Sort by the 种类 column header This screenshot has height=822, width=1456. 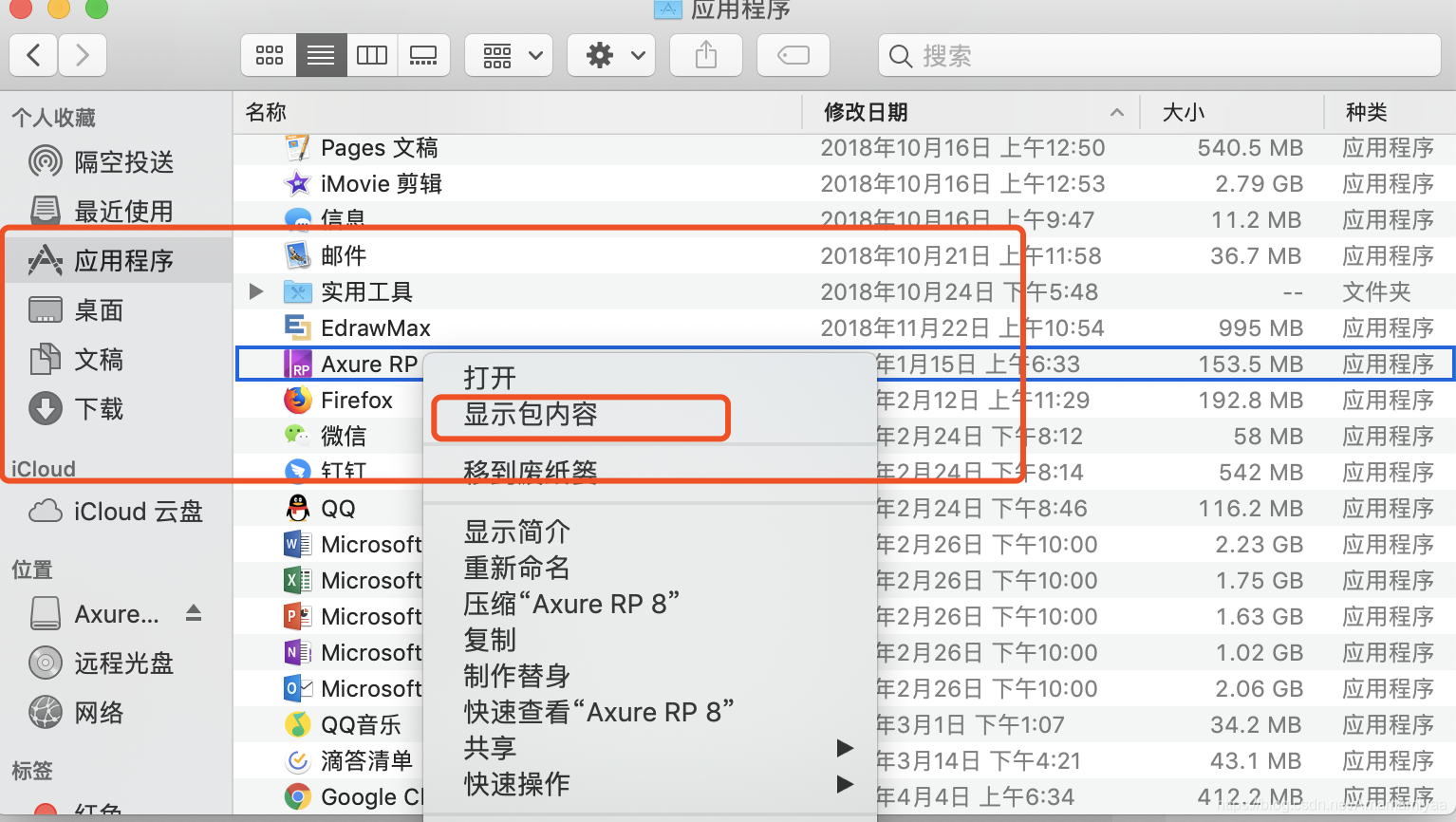[1390, 112]
